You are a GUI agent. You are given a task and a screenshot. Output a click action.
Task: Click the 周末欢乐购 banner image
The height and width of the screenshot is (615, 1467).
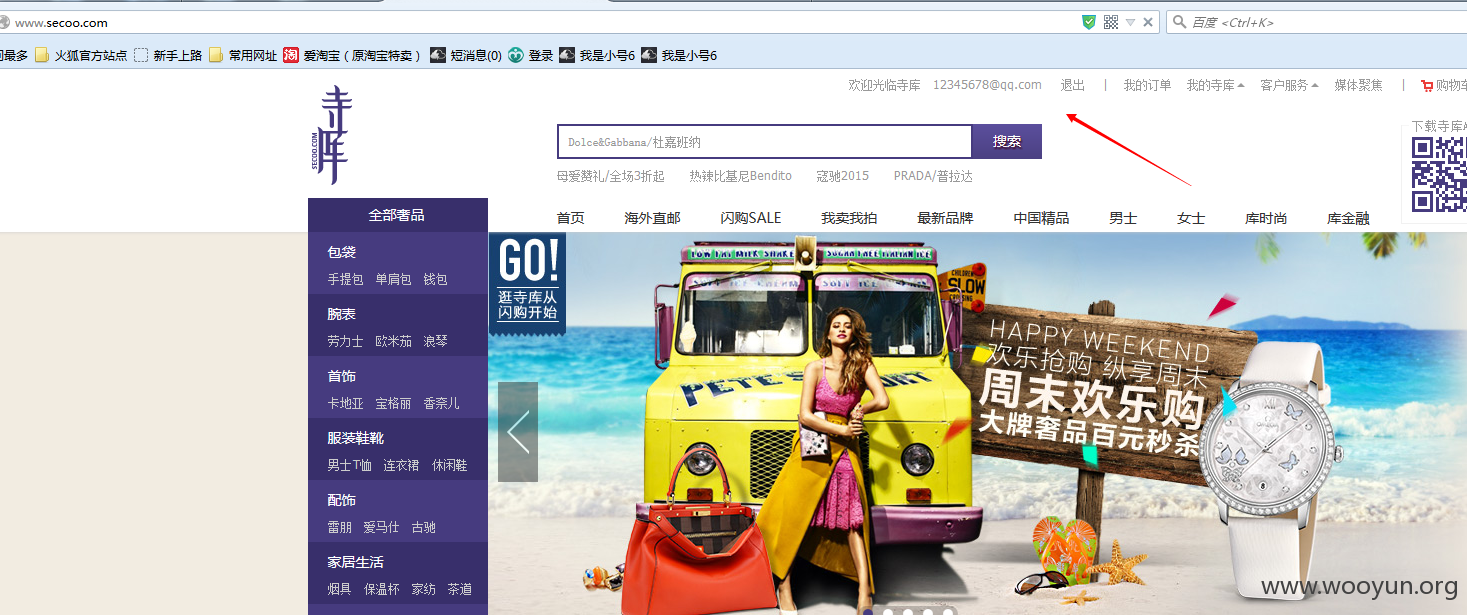[x=977, y=424]
